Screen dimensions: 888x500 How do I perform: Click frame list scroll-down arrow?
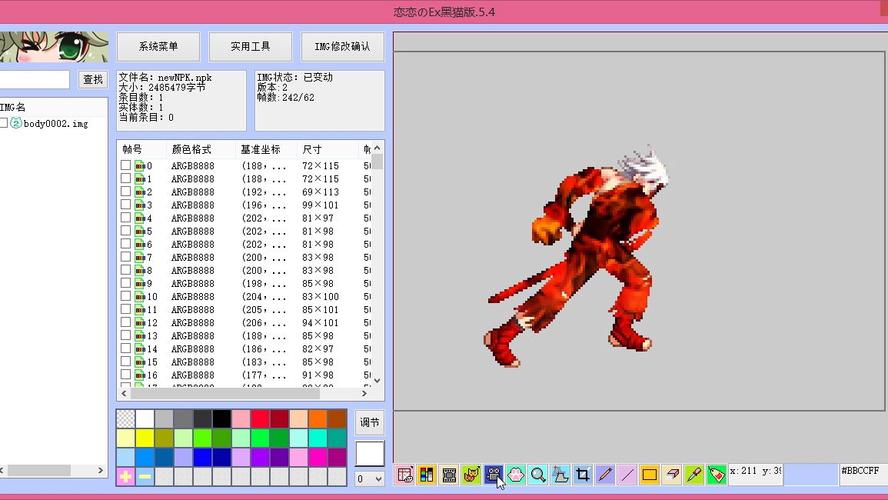point(377,381)
